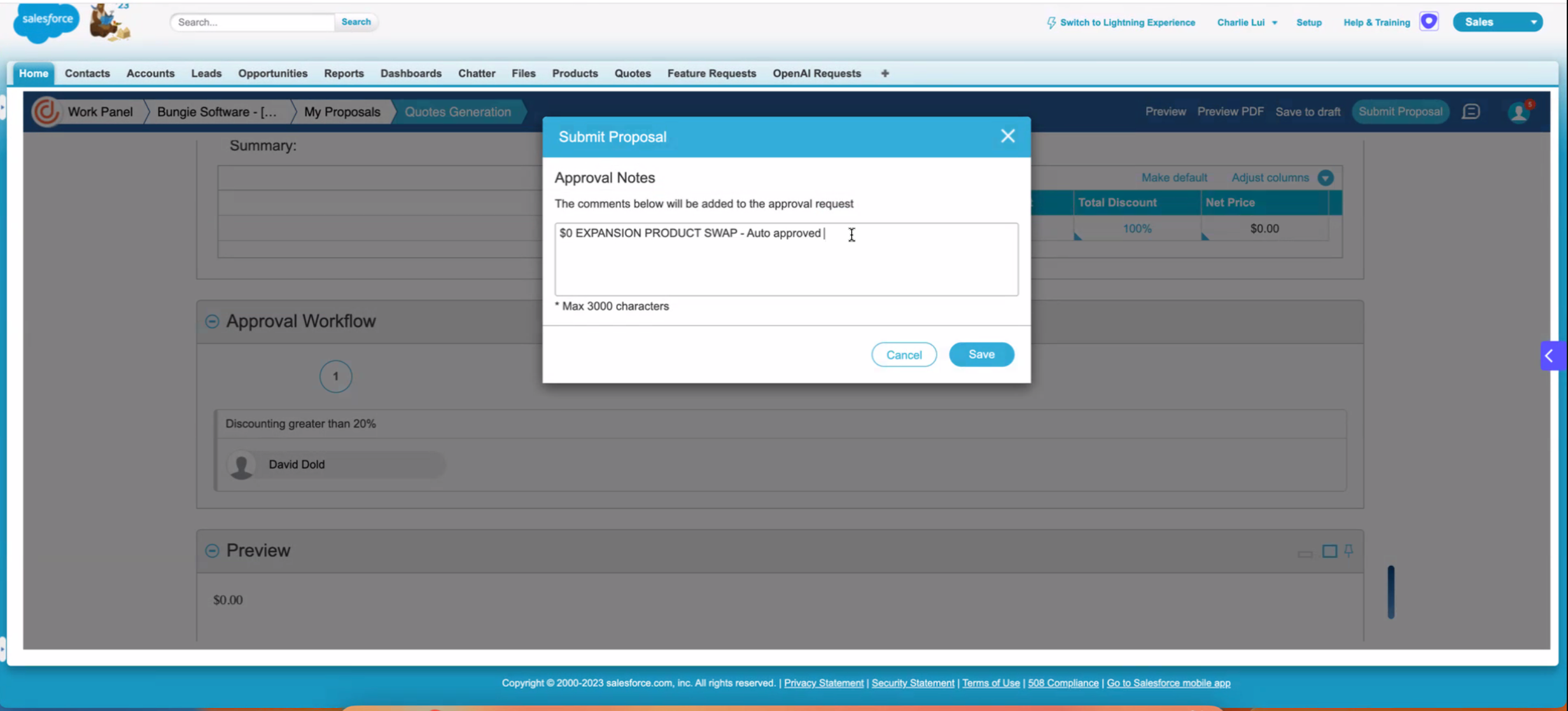Click the pin icon in Preview section

(1348, 551)
